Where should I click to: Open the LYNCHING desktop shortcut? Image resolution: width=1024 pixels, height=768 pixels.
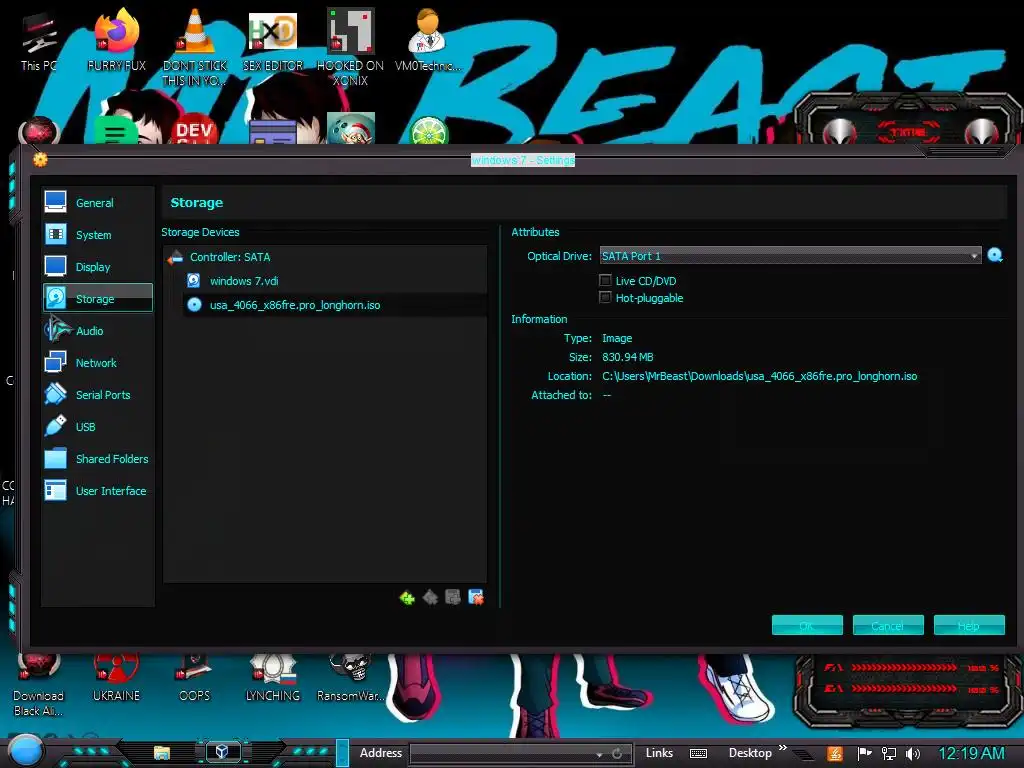tap(273, 679)
